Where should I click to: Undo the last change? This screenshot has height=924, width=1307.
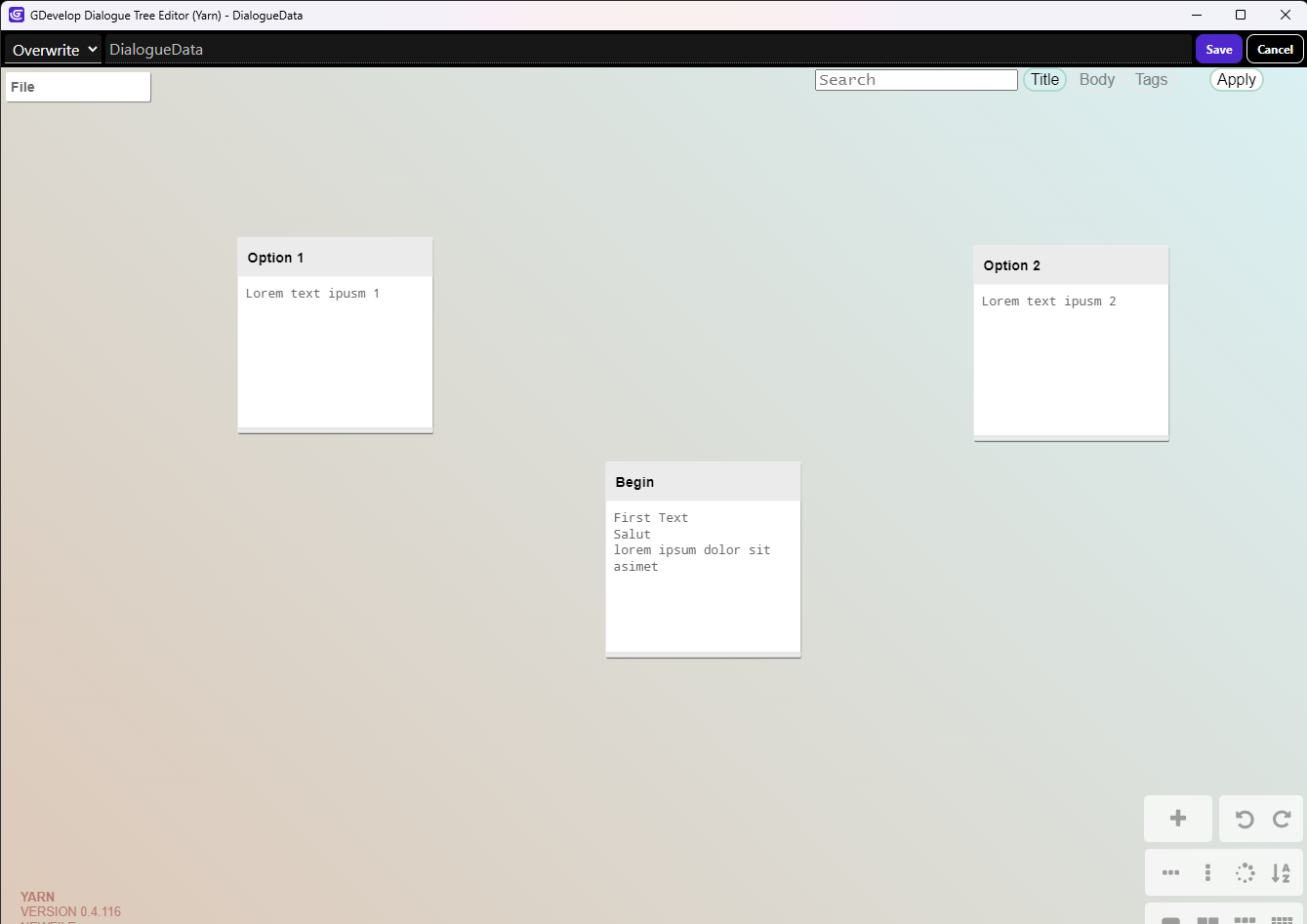pyautogui.click(x=1245, y=819)
